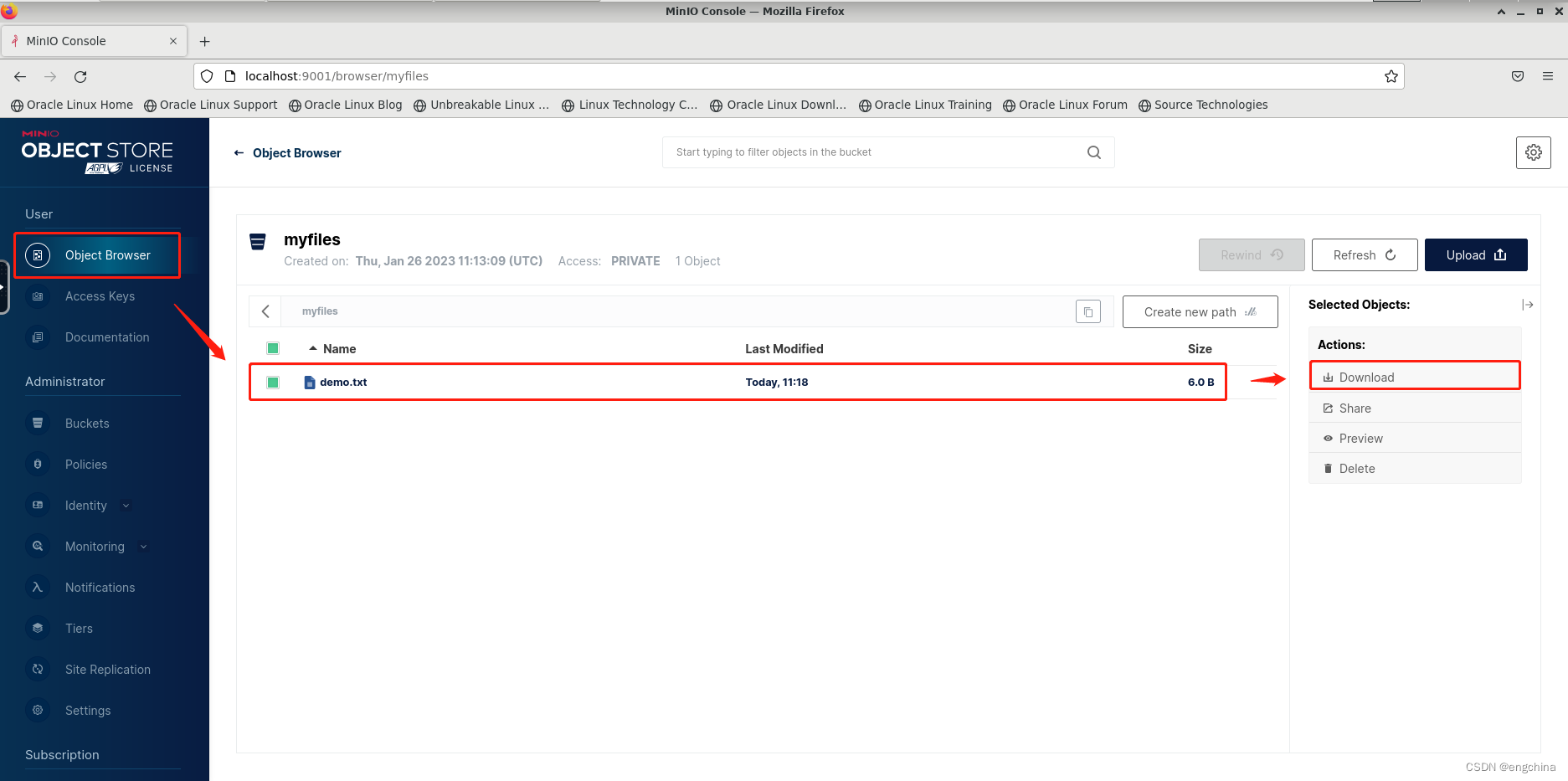Sort objects by the Name column arrow

coord(313,348)
